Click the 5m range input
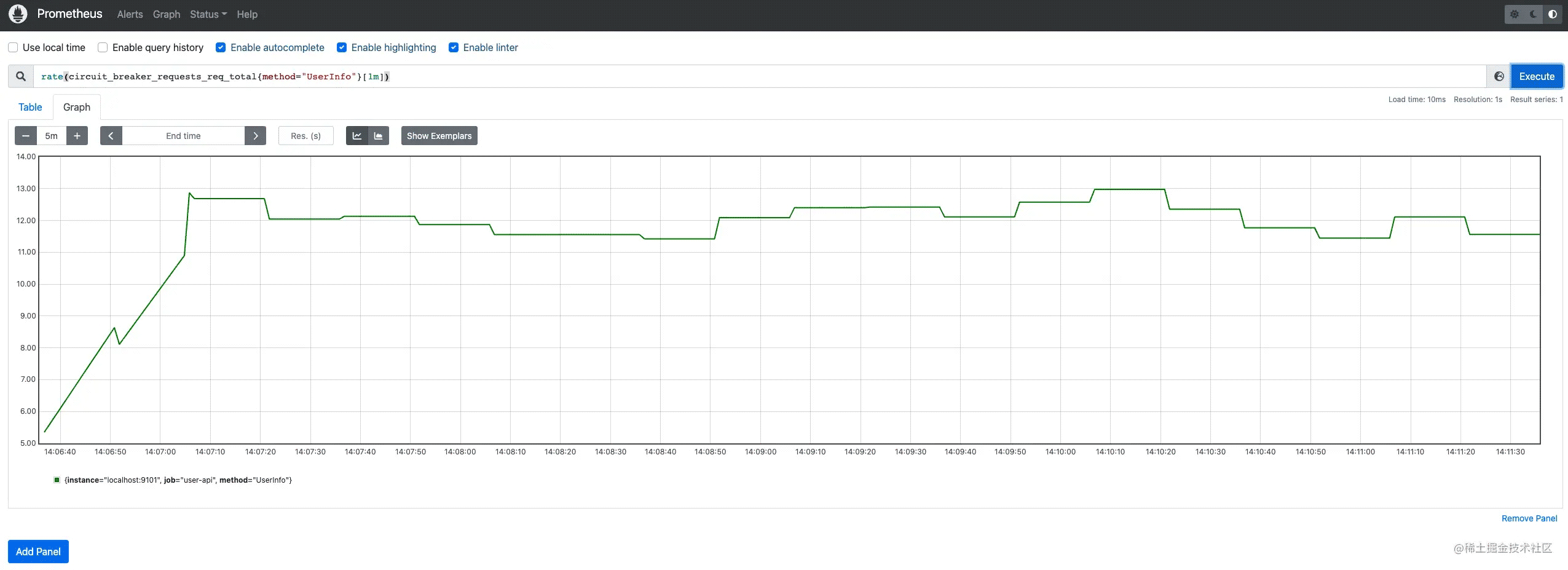This screenshot has height=570, width=1568. [x=52, y=136]
